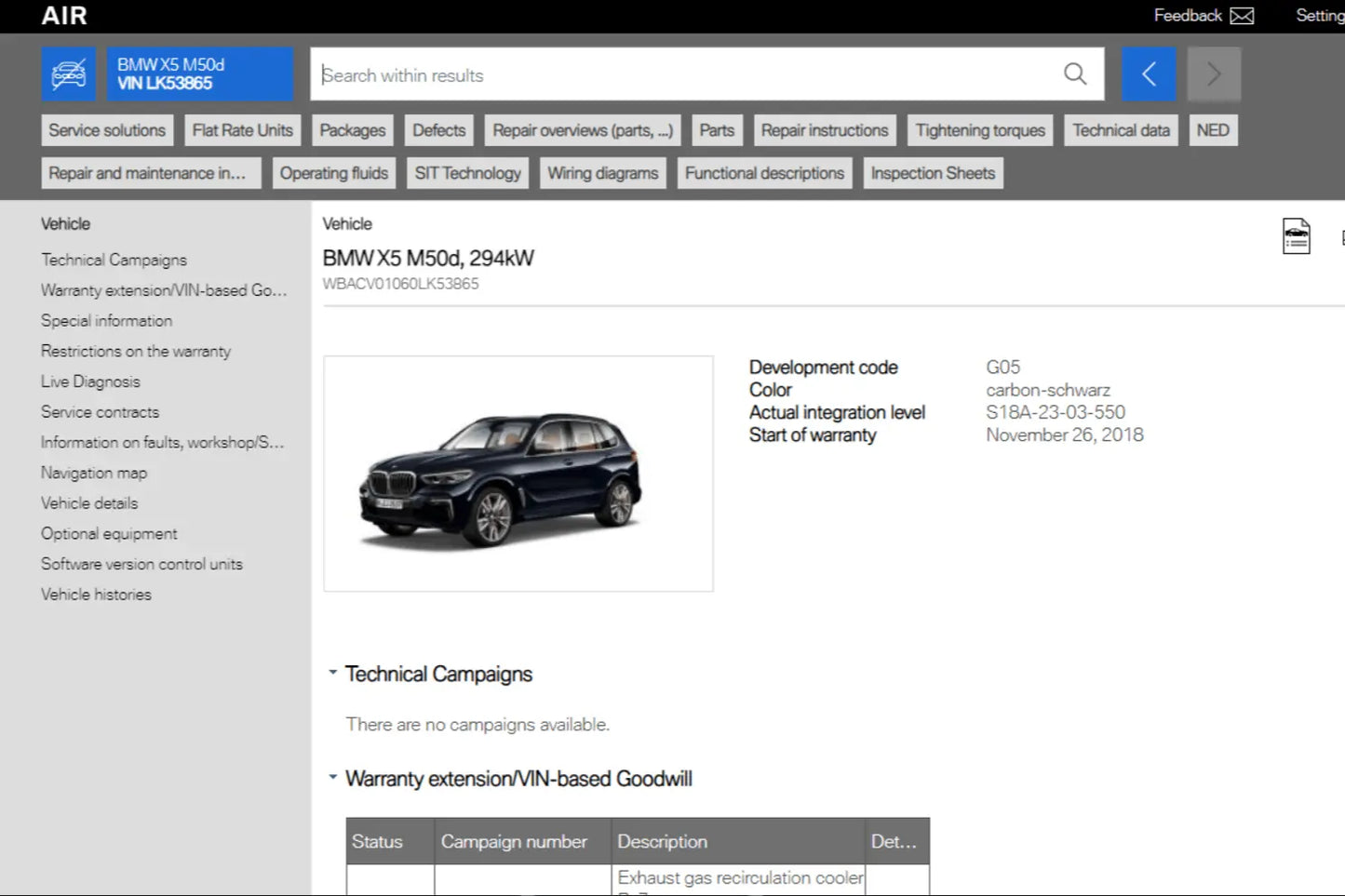1345x896 pixels.
Task: Open the Flat Rate Units filter
Action: 242,130
